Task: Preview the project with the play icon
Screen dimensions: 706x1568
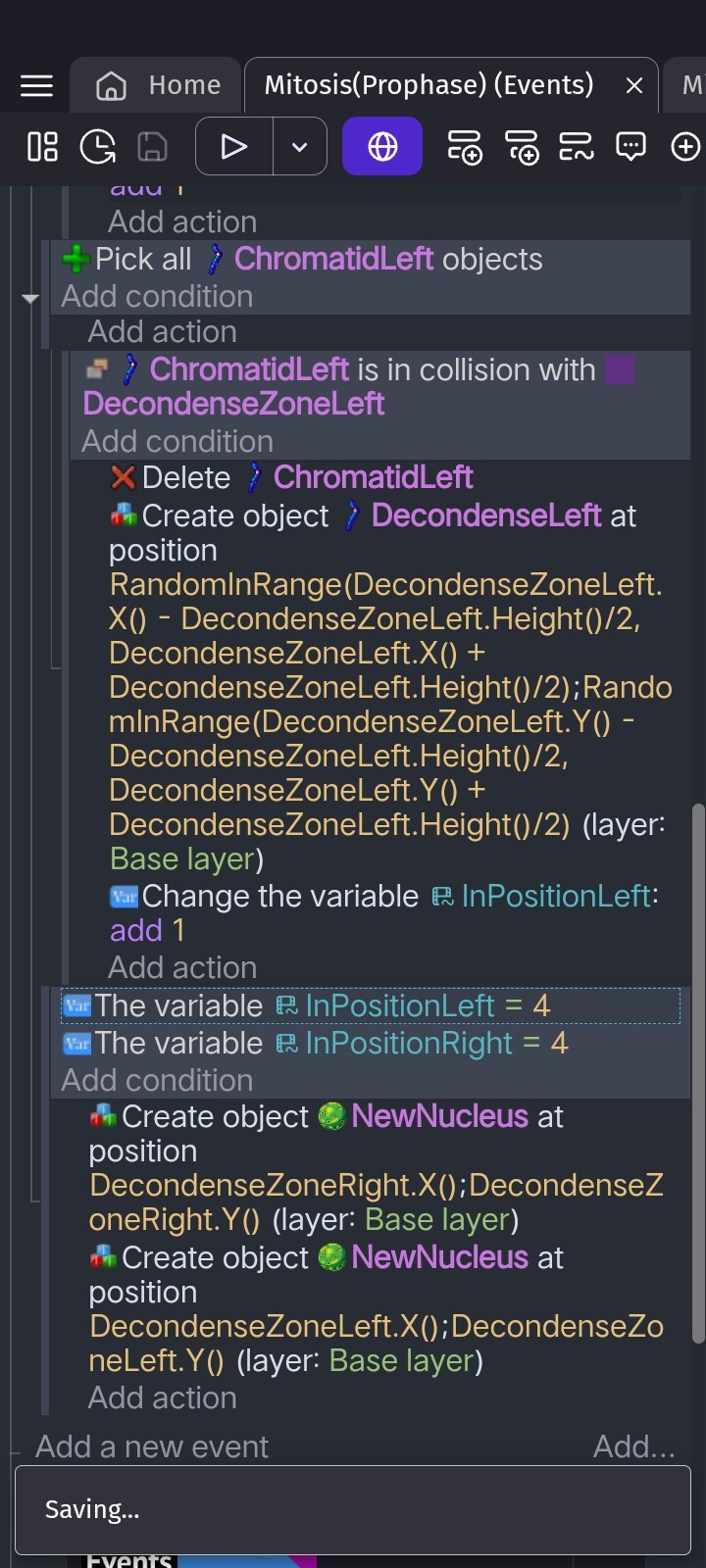Action: [x=232, y=145]
